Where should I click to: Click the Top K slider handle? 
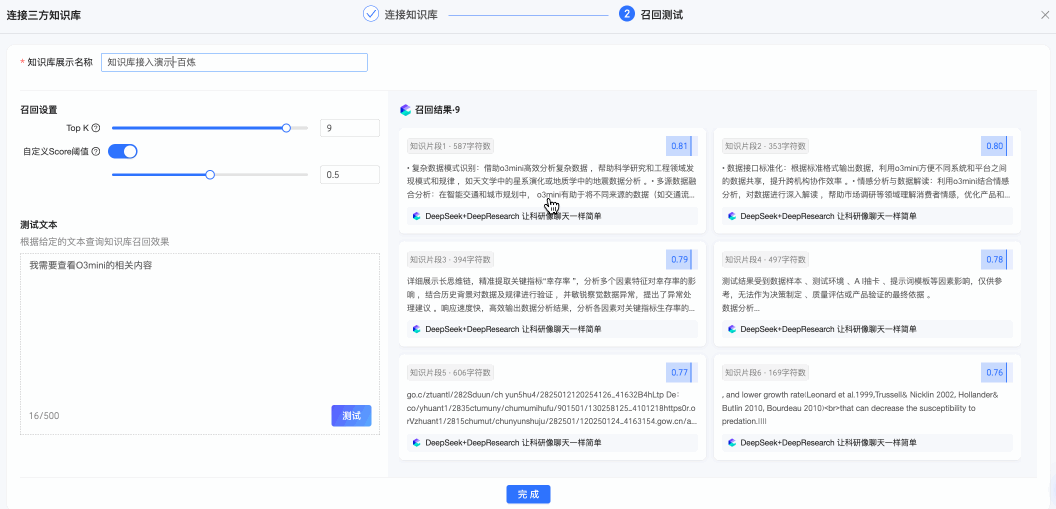coord(286,128)
